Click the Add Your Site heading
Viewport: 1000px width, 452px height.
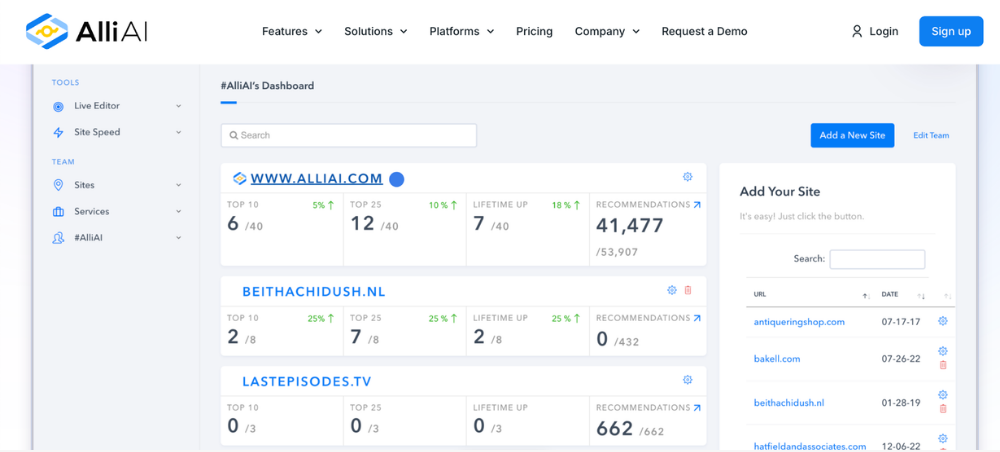tap(780, 191)
